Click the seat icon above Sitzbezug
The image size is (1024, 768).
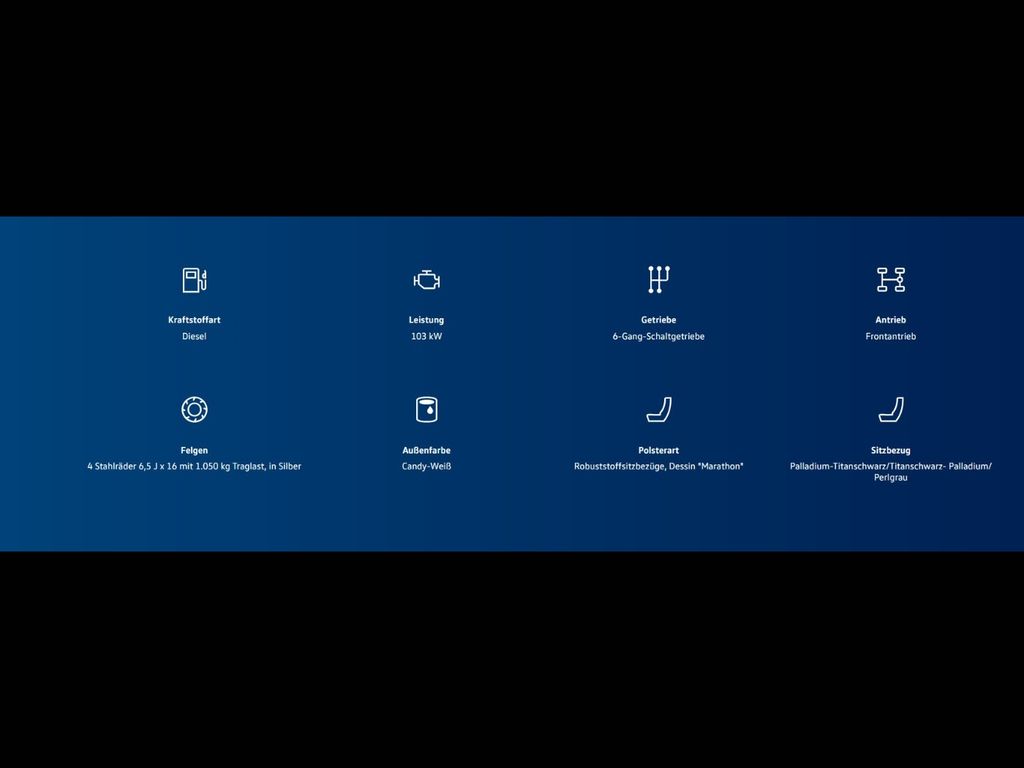(x=890, y=409)
